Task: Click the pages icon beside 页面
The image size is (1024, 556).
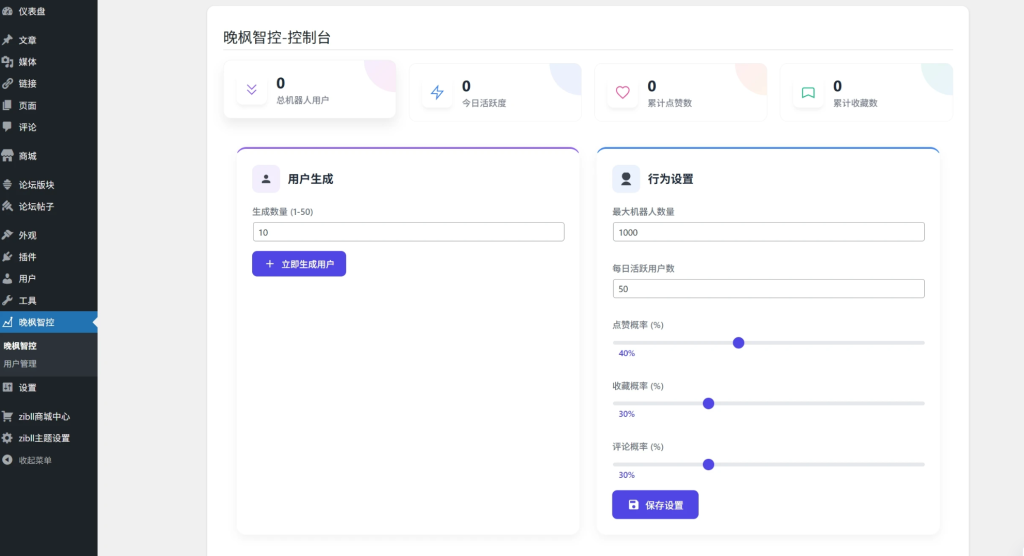Action: click(x=7, y=105)
